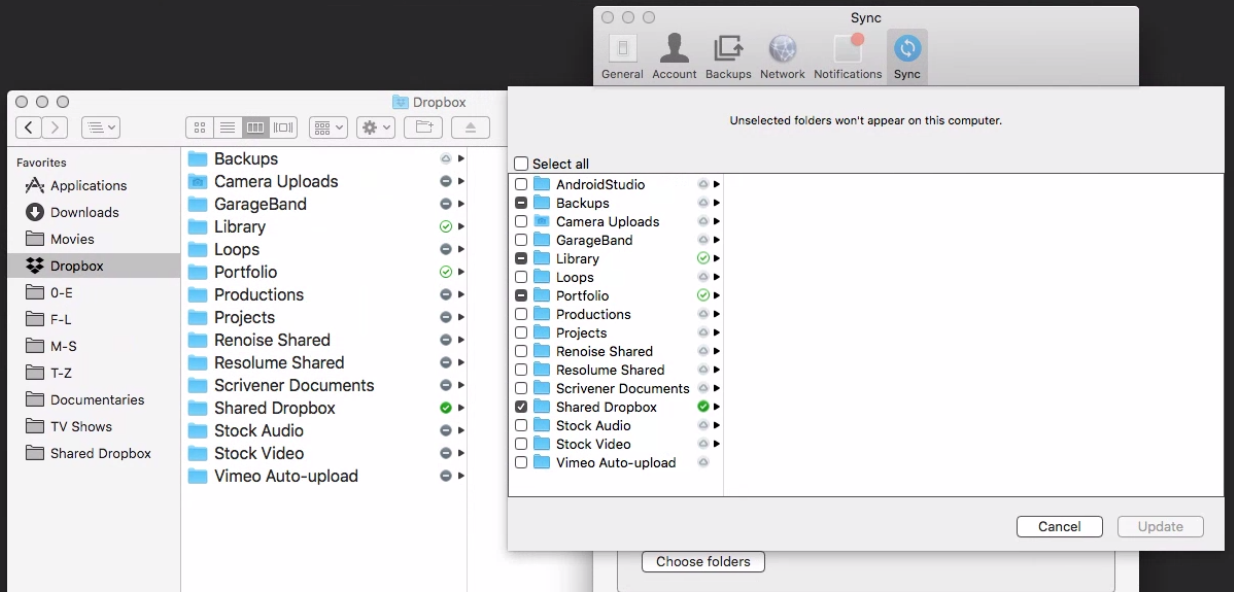Check the Select all checkbox
The width and height of the screenshot is (1234, 592).
coord(520,164)
